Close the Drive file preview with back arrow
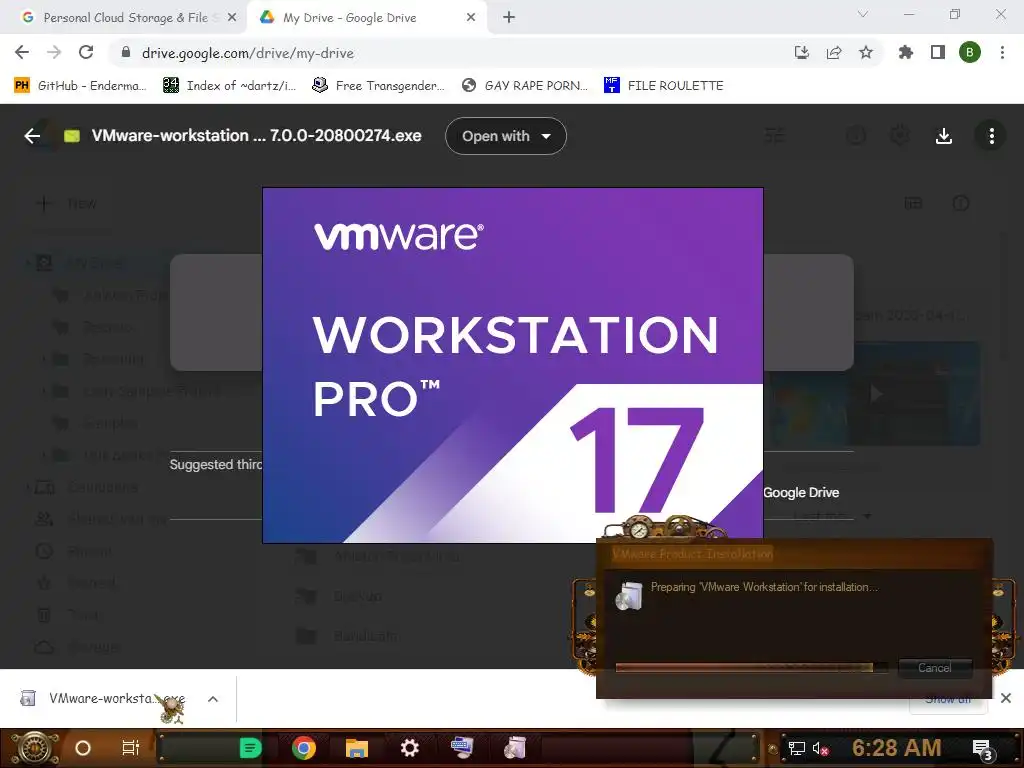The height and width of the screenshot is (768, 1024). 32,136
